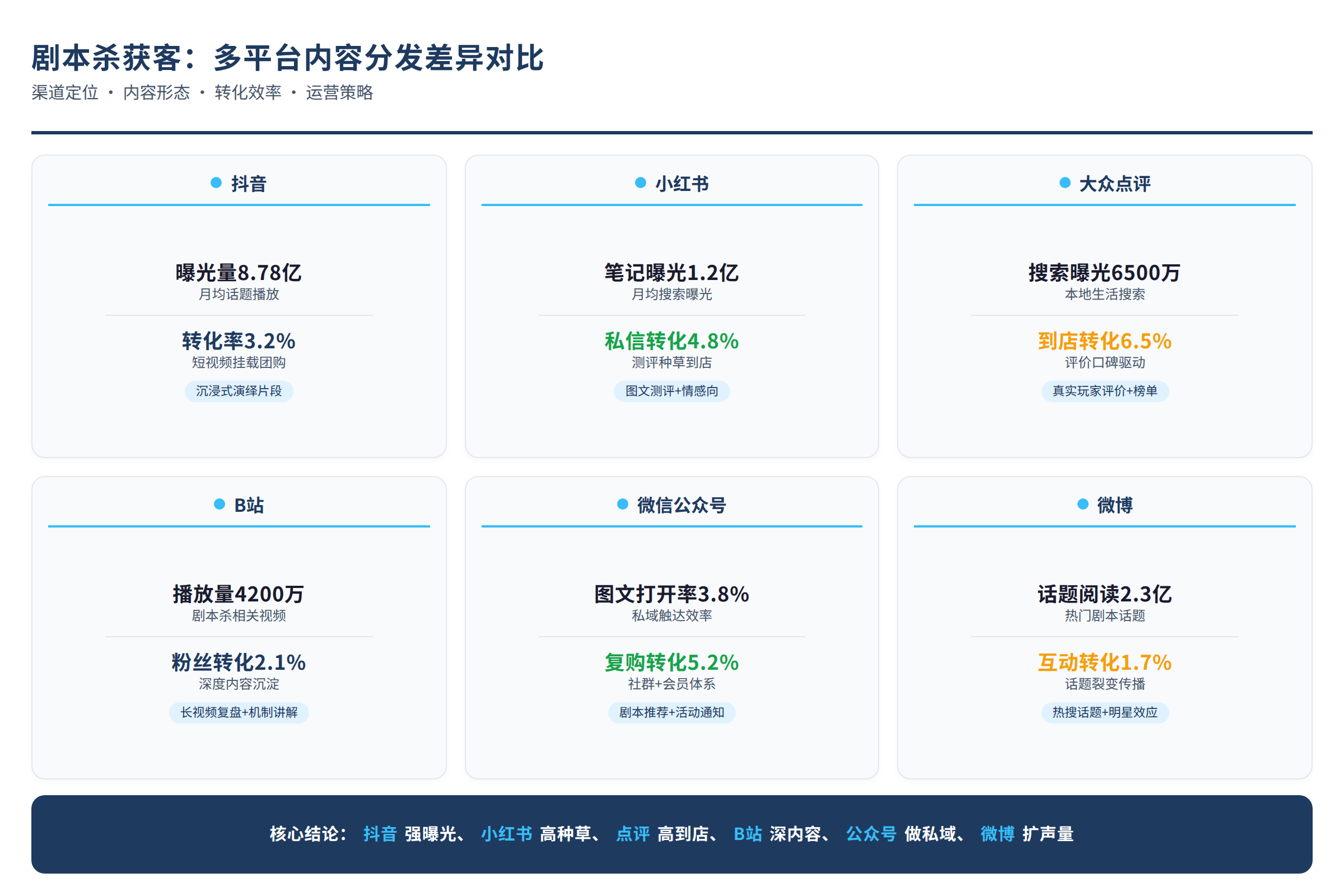
Task: Click the main title 剧本杀获客：多平台内容分发差异对比
Action: coord(287,58)
